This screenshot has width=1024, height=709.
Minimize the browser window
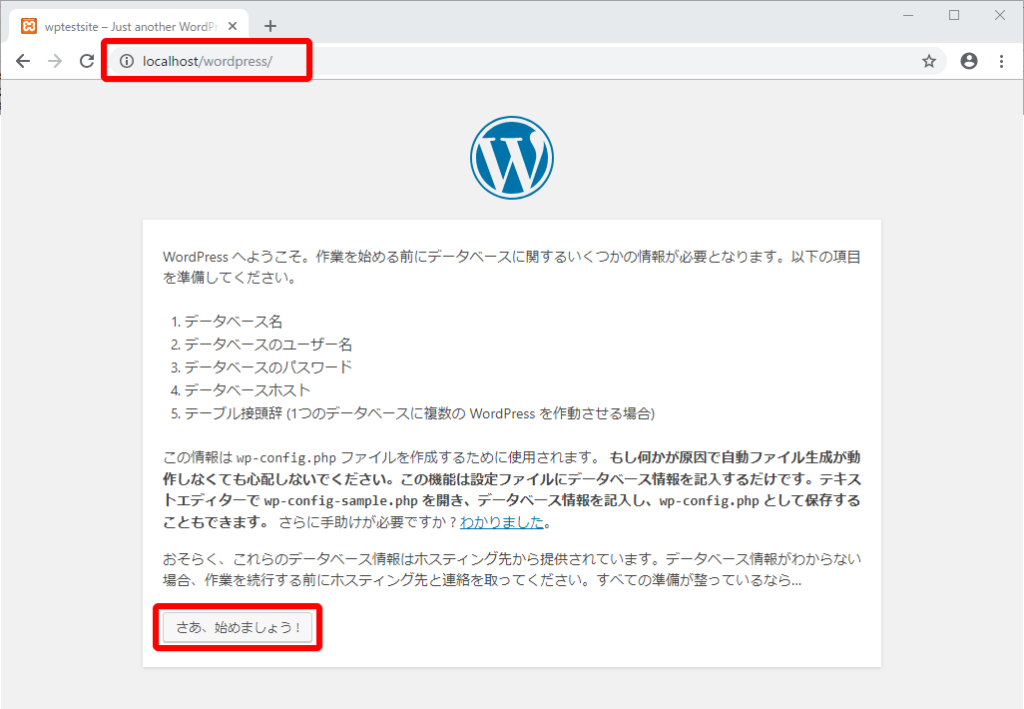tap(908, 15)
